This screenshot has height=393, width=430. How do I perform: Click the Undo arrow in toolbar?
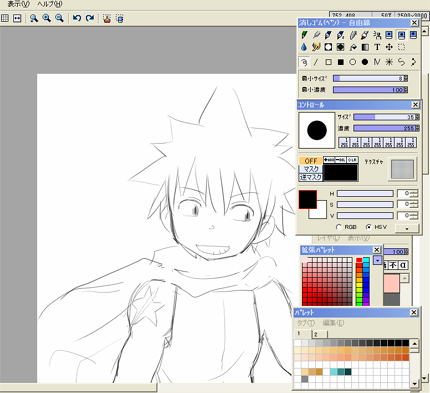(x=77, y=18)
